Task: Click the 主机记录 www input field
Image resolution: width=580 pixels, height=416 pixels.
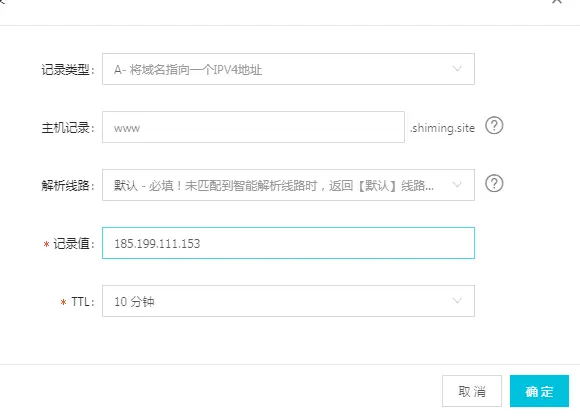Action: (253, 127)
